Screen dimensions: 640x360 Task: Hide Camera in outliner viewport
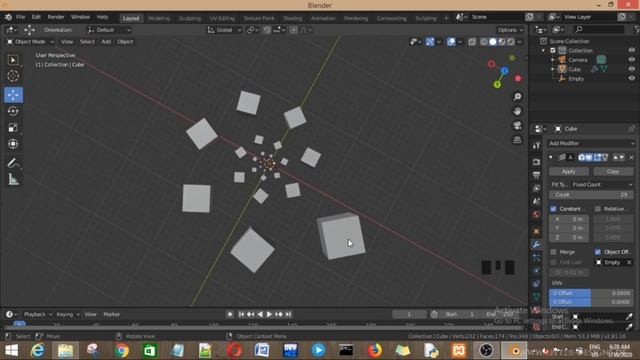point(631,60)
